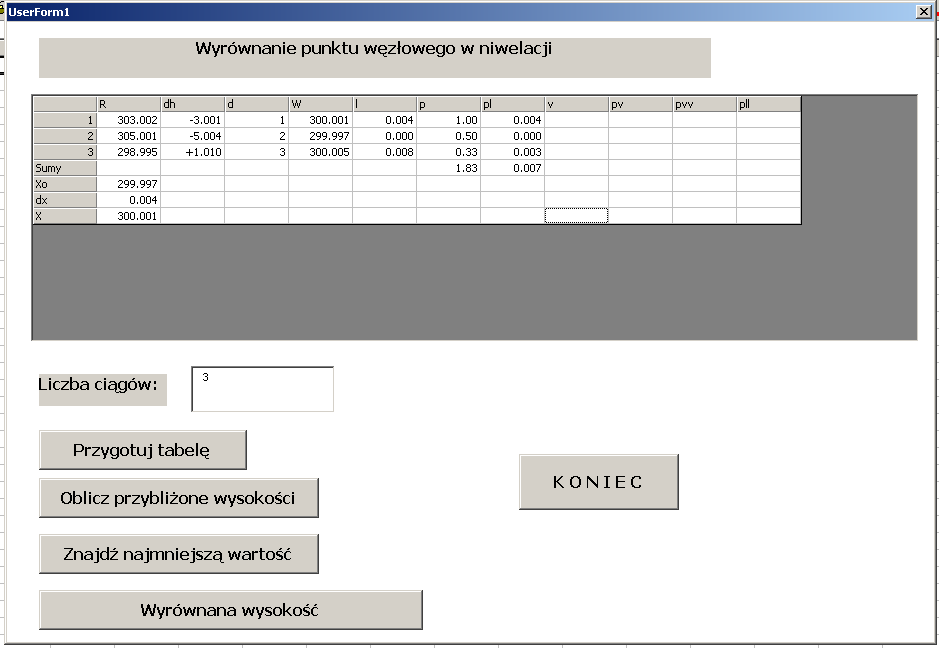Click cell with value -5.004

193,136
